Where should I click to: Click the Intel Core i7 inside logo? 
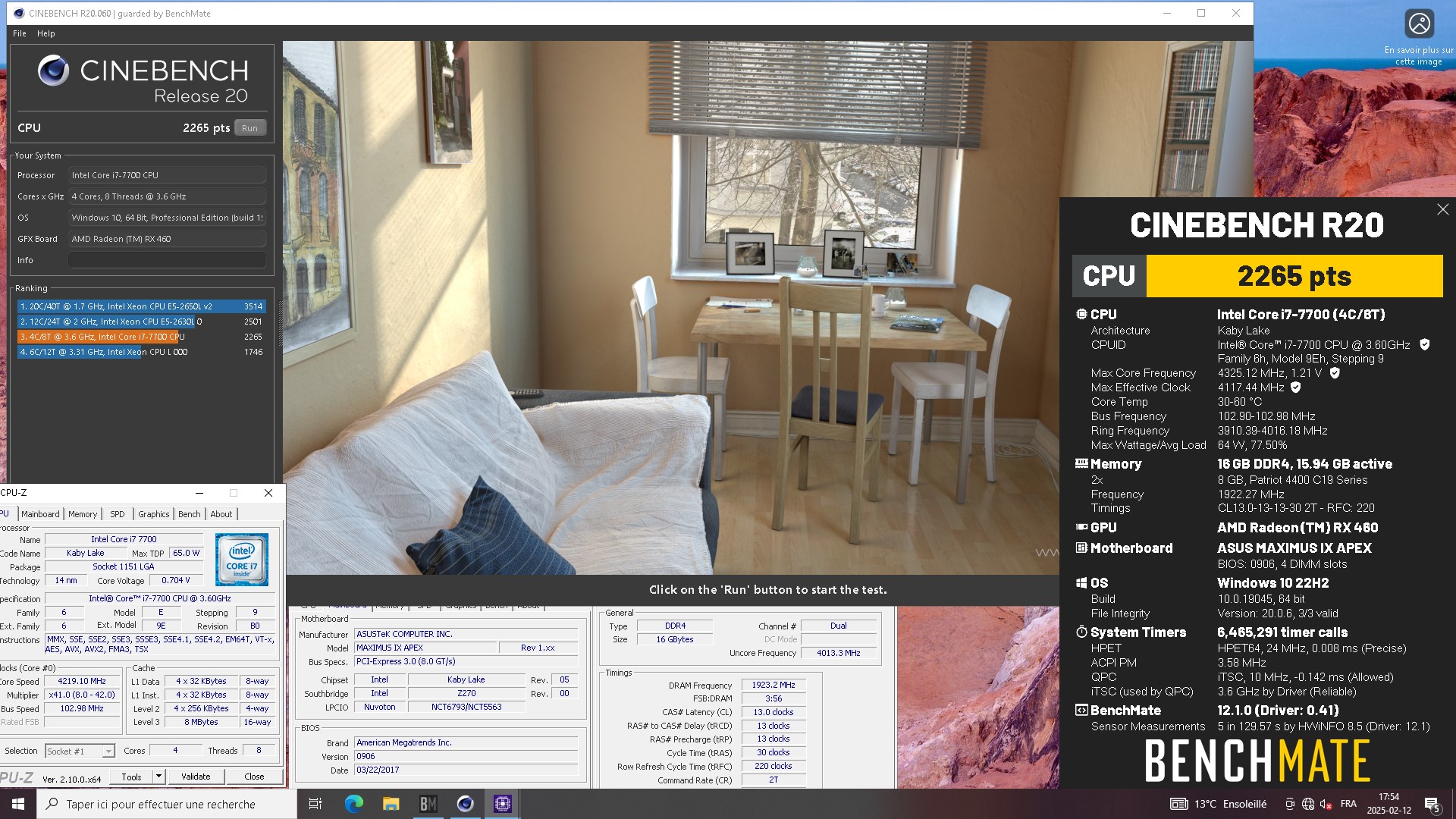[242, 560]
